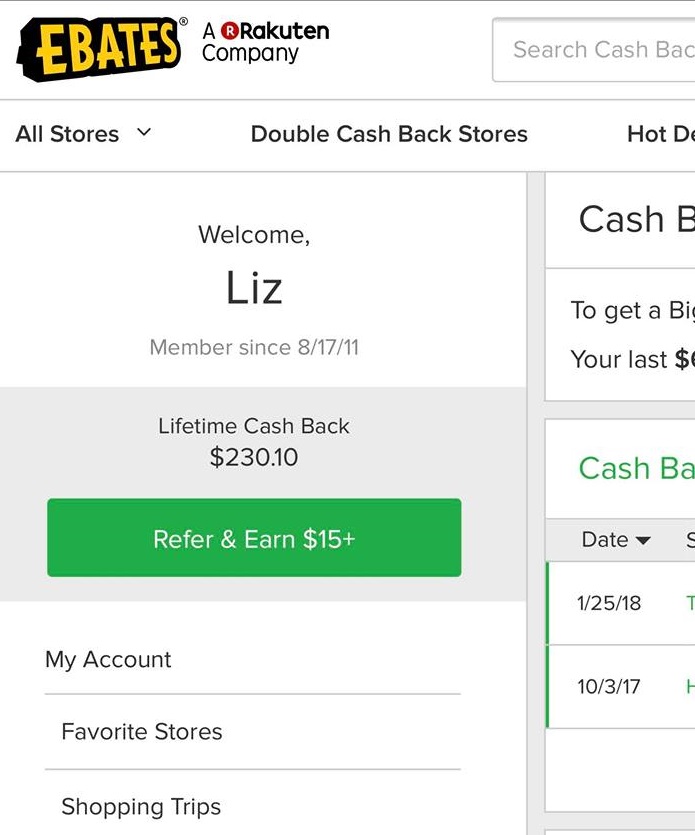Click the Lifetime Cash Back amount $230.10
This screenshot has width=695, height=835.
coord(254,457)
